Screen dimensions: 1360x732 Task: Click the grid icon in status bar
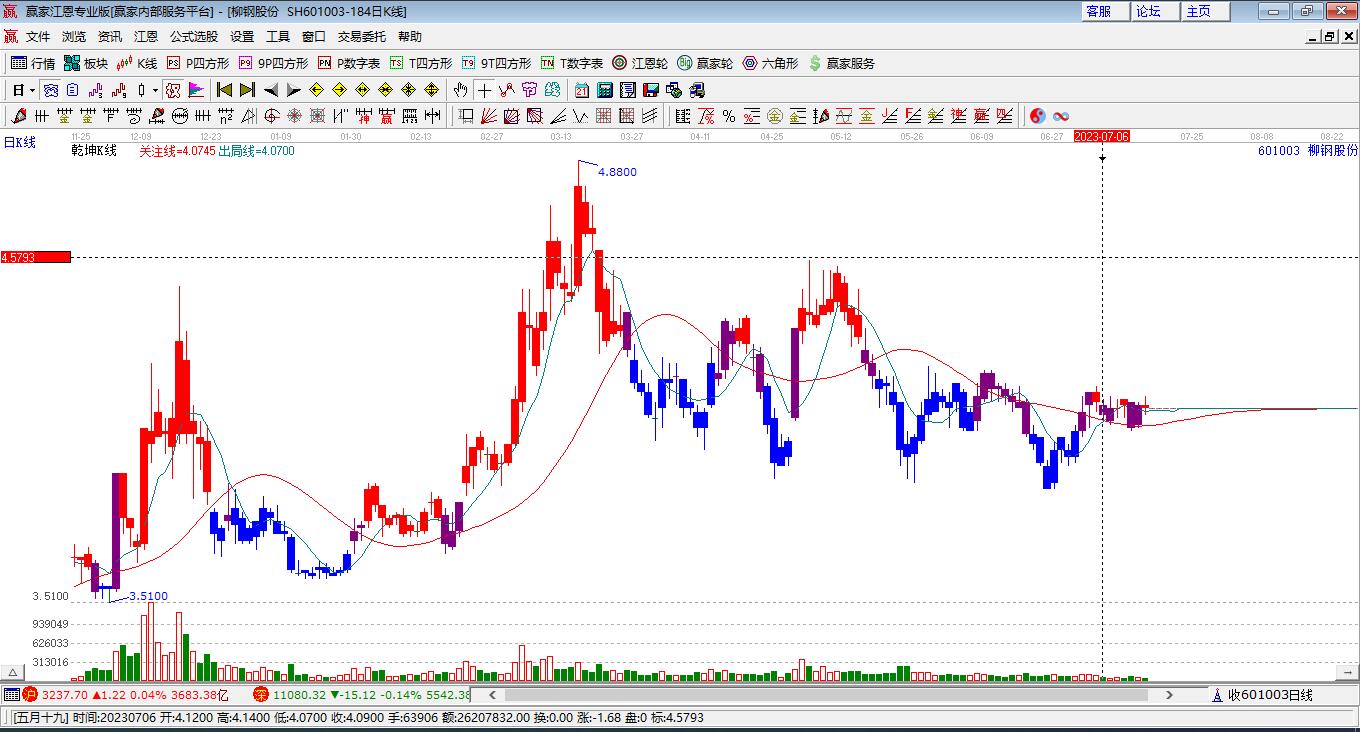pos(11,695)
